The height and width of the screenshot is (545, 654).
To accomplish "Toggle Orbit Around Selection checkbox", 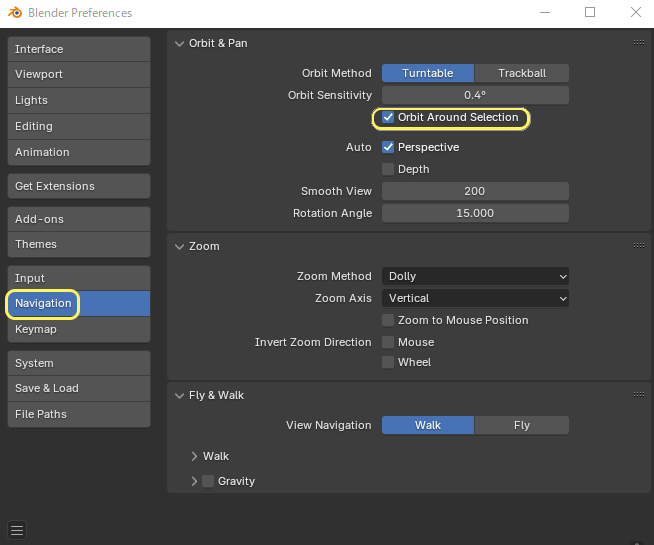I will point(388,118).
